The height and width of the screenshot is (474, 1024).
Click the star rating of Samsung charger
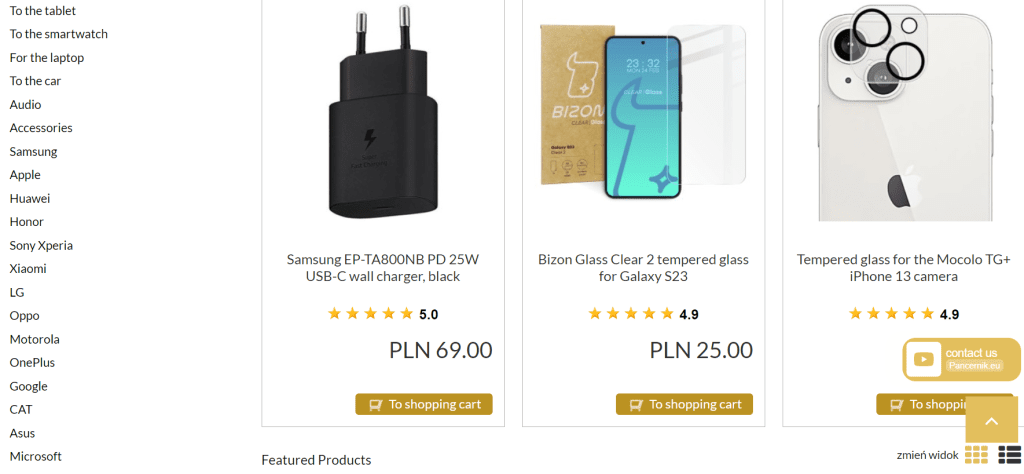(371, 314)
